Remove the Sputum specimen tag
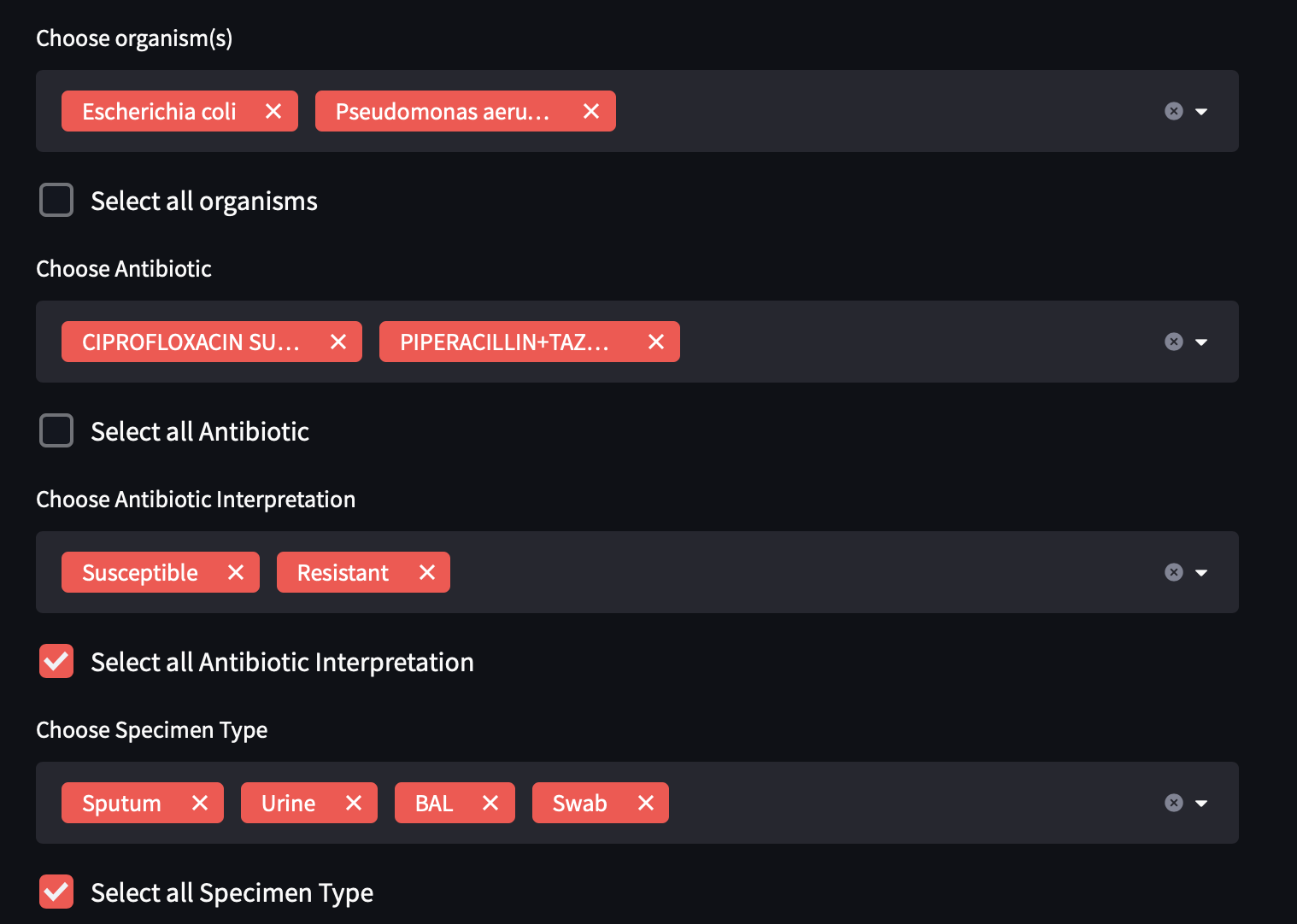Screen dimensions: 1297x924 click(200, 803)
